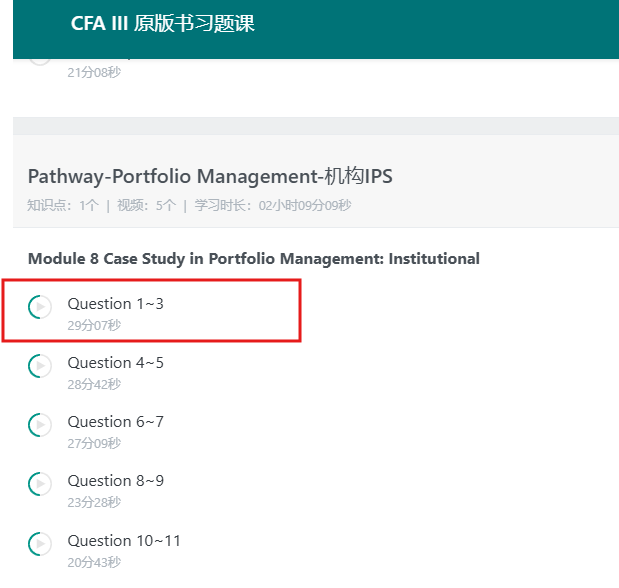Click the 知识点: 1个 count label
Viewport: 619px width, 588px height.
click(x=63, y=205)
